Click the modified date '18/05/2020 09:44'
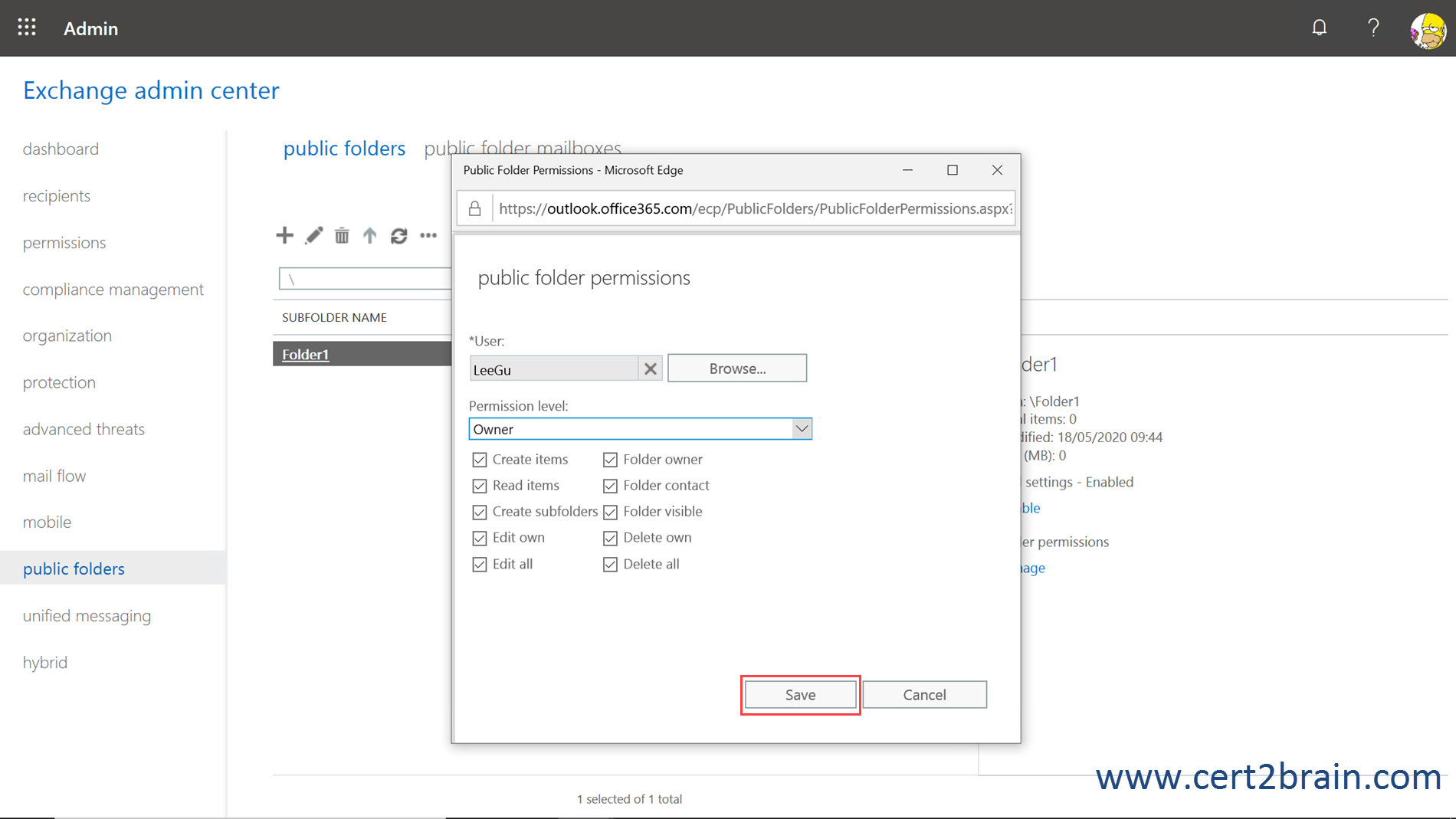The height and width of the screenshot is (819, 1456). (1110, 437)
